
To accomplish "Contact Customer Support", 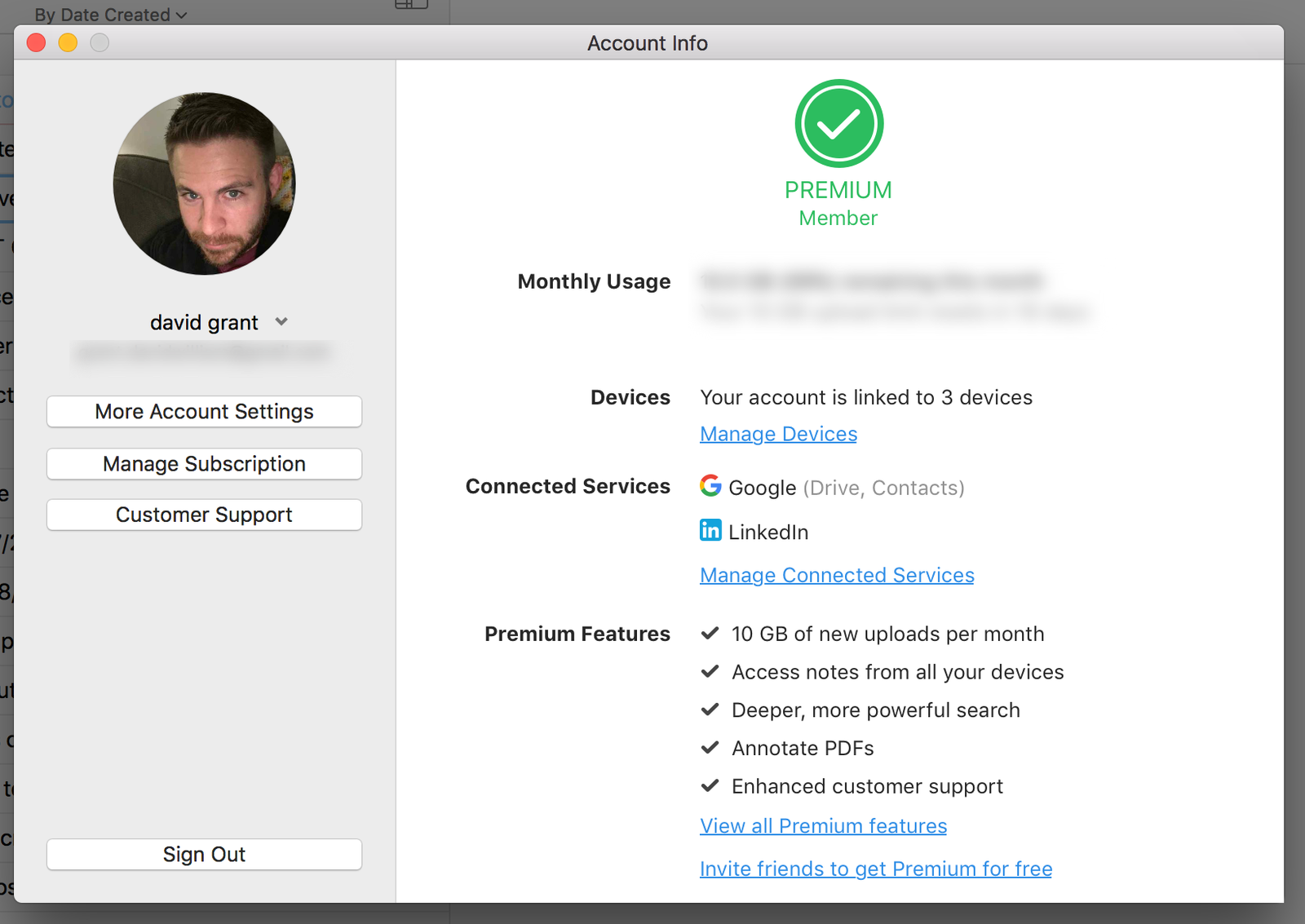I will [x=204, y=515].
